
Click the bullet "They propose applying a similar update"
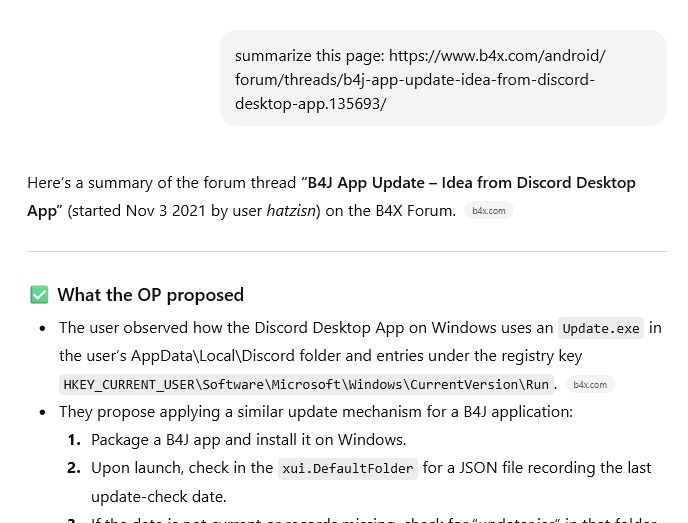tap(315, 411)
